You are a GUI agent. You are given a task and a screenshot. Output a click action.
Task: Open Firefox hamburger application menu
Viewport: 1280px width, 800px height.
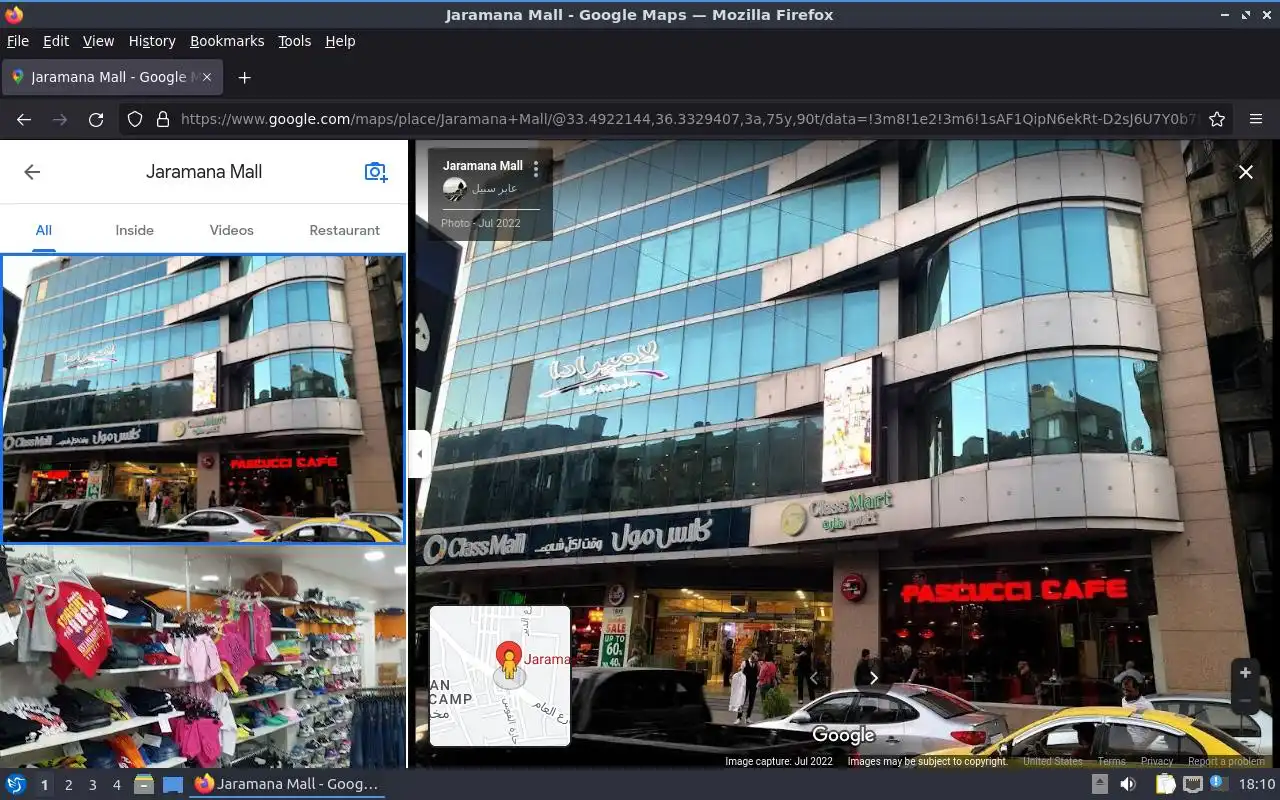(x=1256, y=119)
